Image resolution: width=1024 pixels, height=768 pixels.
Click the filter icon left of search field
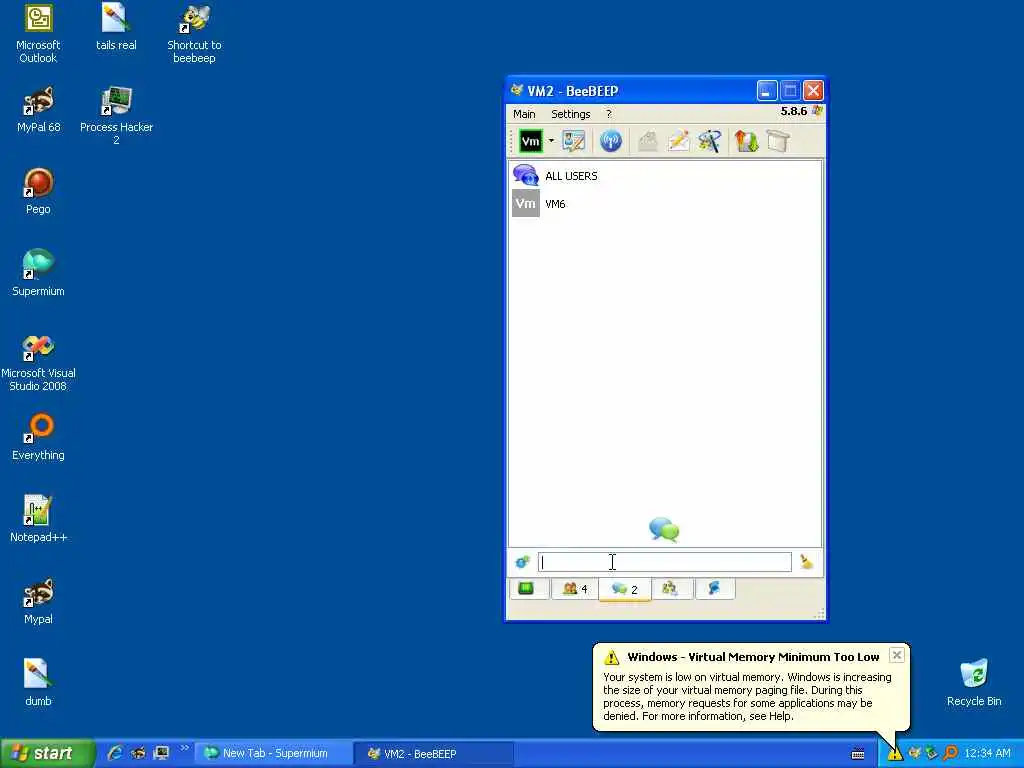(x=522, y=562)
